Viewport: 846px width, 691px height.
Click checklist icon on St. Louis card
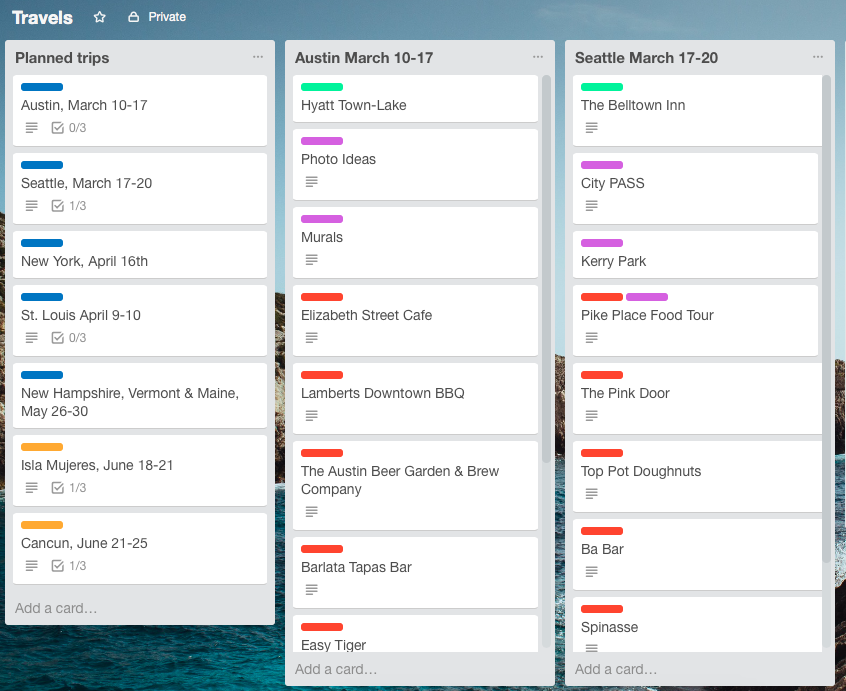click(x=57, y=338)
